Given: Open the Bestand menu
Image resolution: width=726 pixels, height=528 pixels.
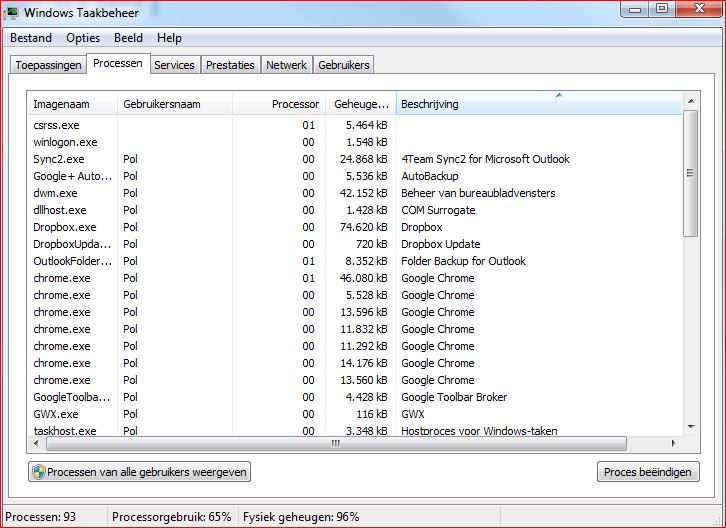Looking at the screenshot, I should 32,38.
